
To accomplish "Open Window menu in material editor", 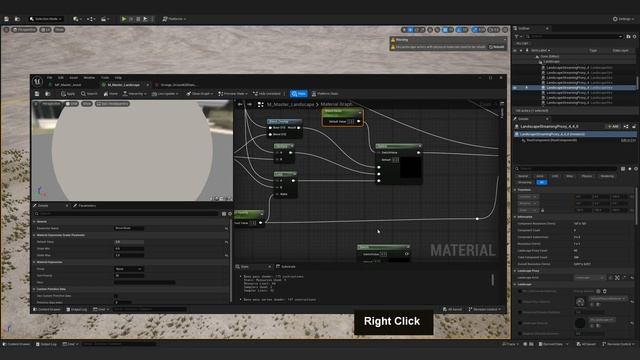I will (89, 78).
